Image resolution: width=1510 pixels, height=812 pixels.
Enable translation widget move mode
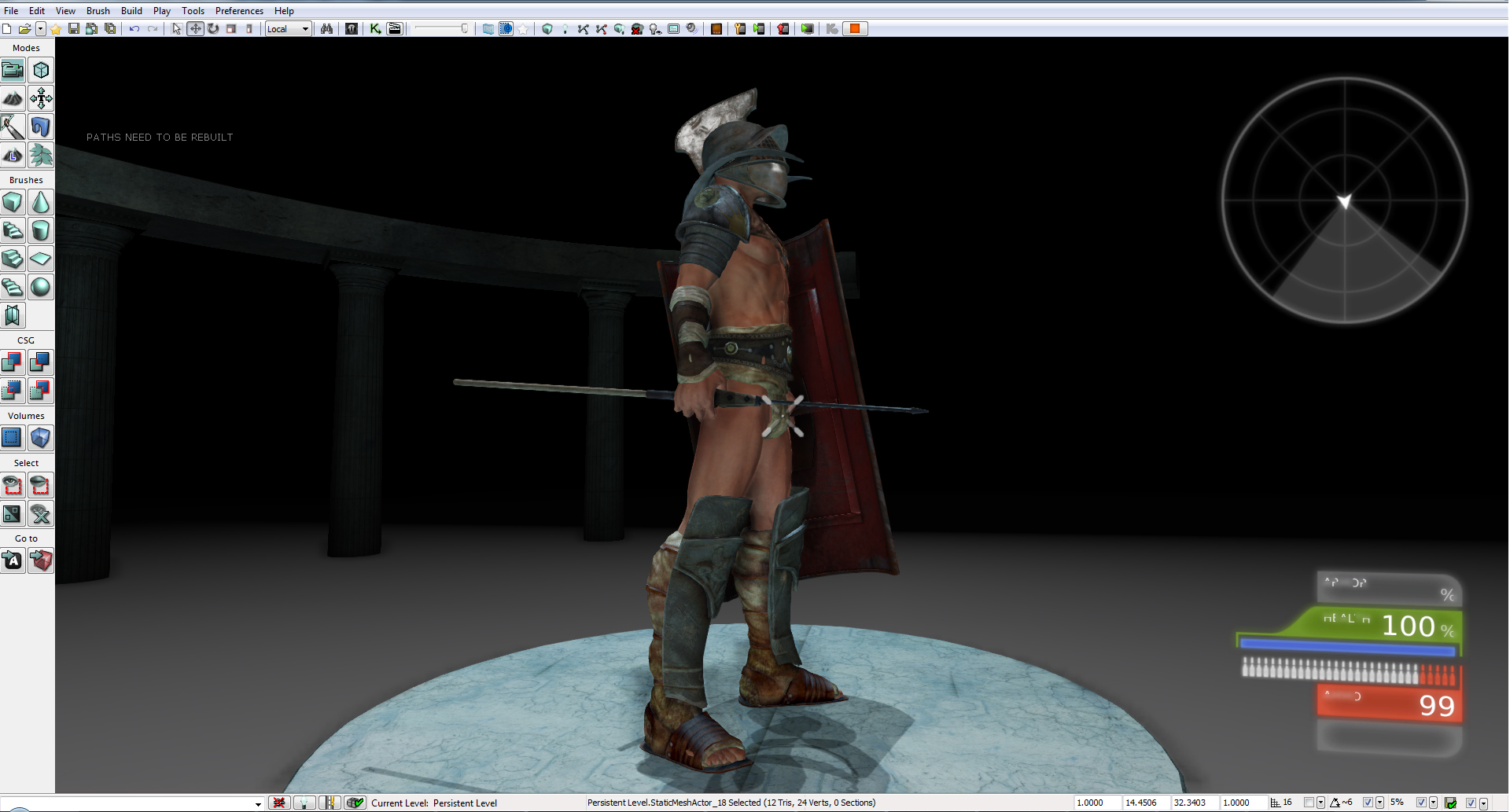pos(196,29)
